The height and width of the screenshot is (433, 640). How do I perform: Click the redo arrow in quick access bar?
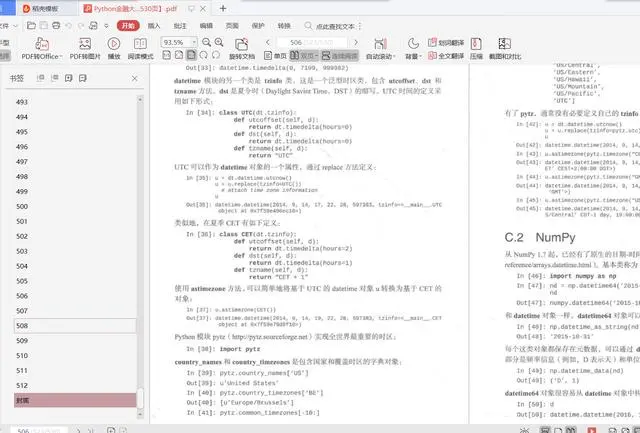[81, 26]
